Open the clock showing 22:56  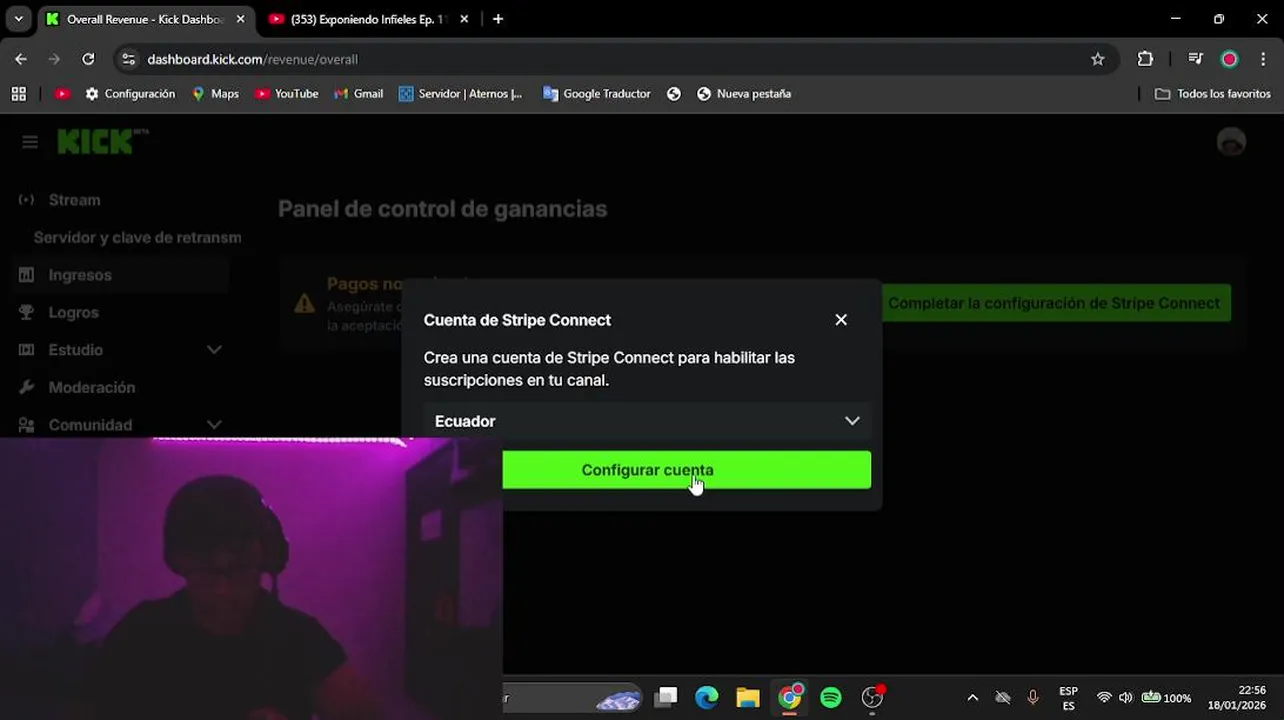point(1236,698)
